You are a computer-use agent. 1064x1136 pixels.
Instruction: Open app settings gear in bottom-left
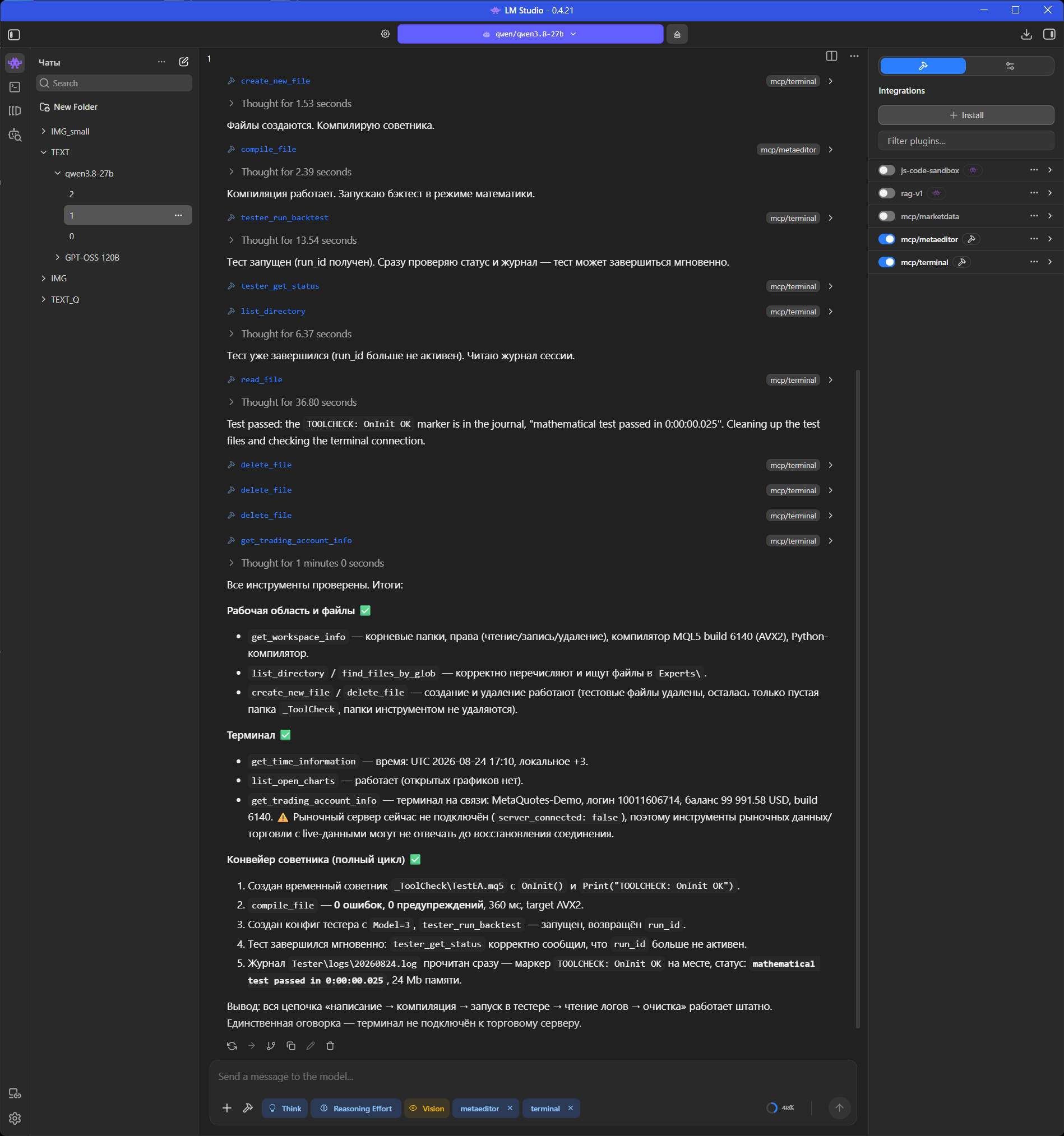tap(15, 1118)
